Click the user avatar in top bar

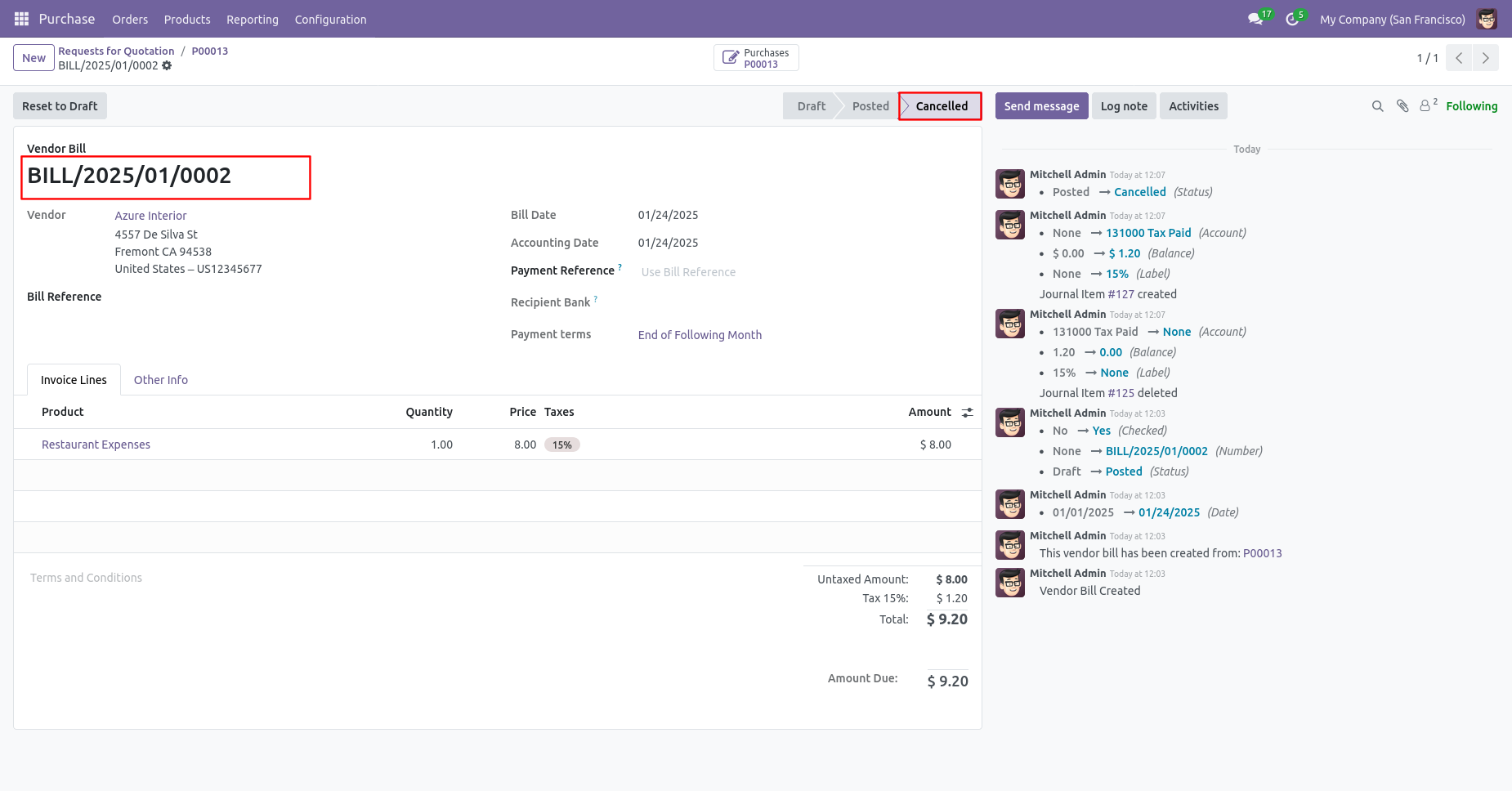point(1487,19)
